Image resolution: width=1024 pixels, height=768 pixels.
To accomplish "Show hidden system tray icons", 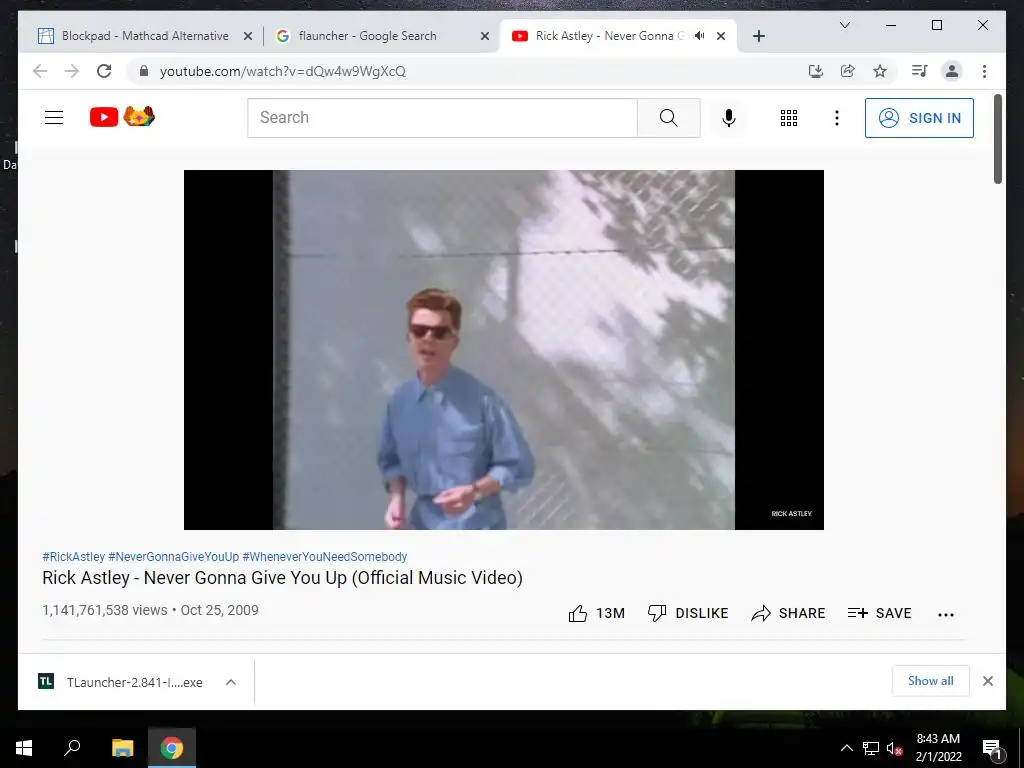I will 846,748.
